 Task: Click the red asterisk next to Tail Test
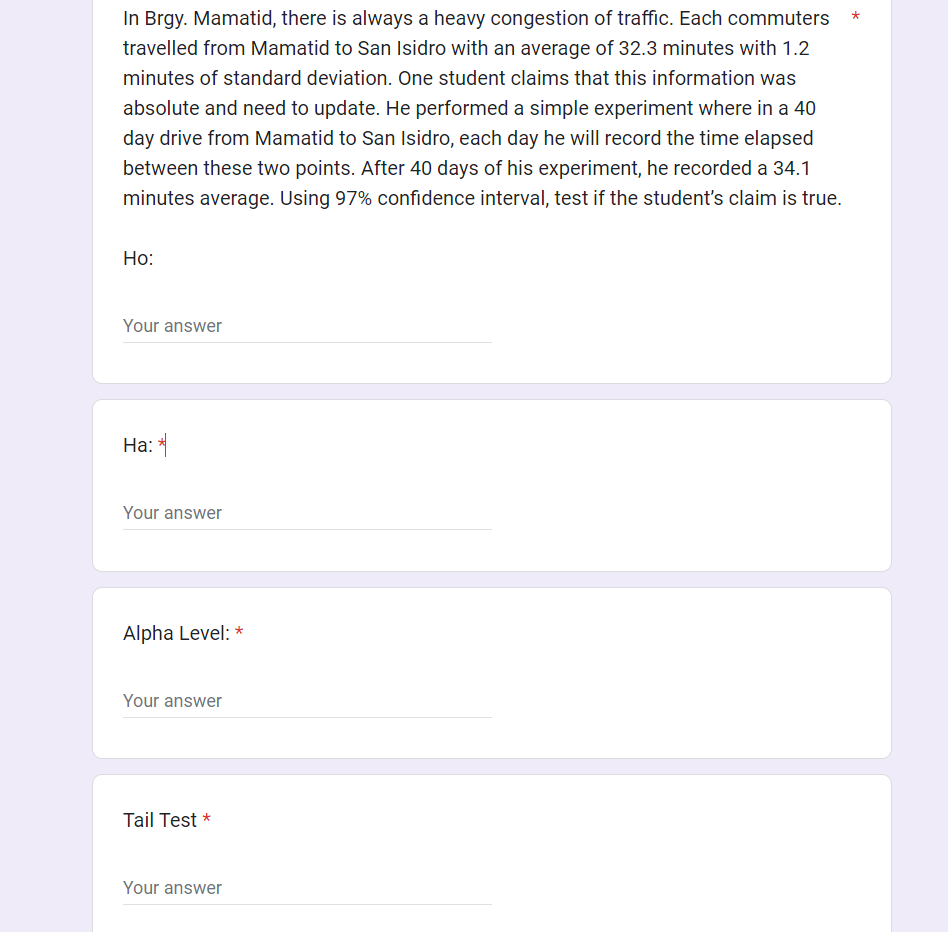click(x=206, y=819)
